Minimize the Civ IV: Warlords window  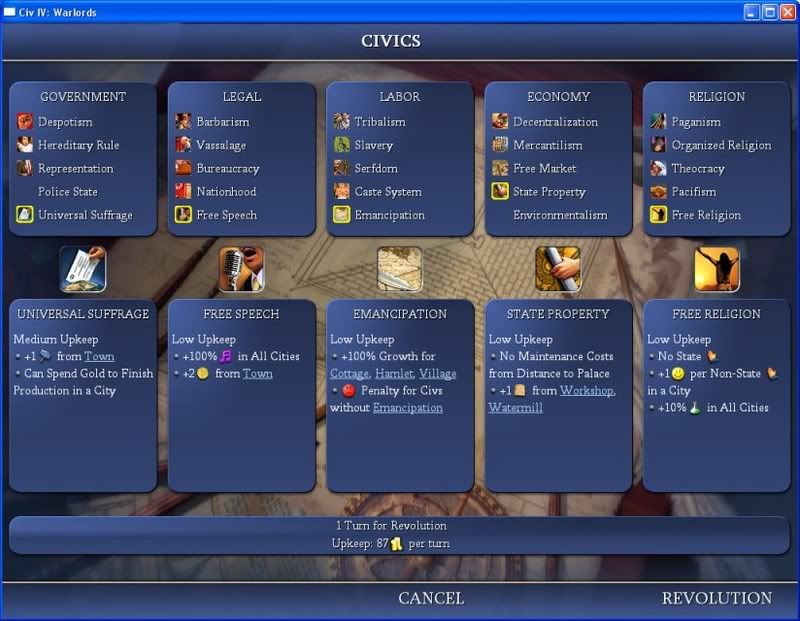click(752, 12)
